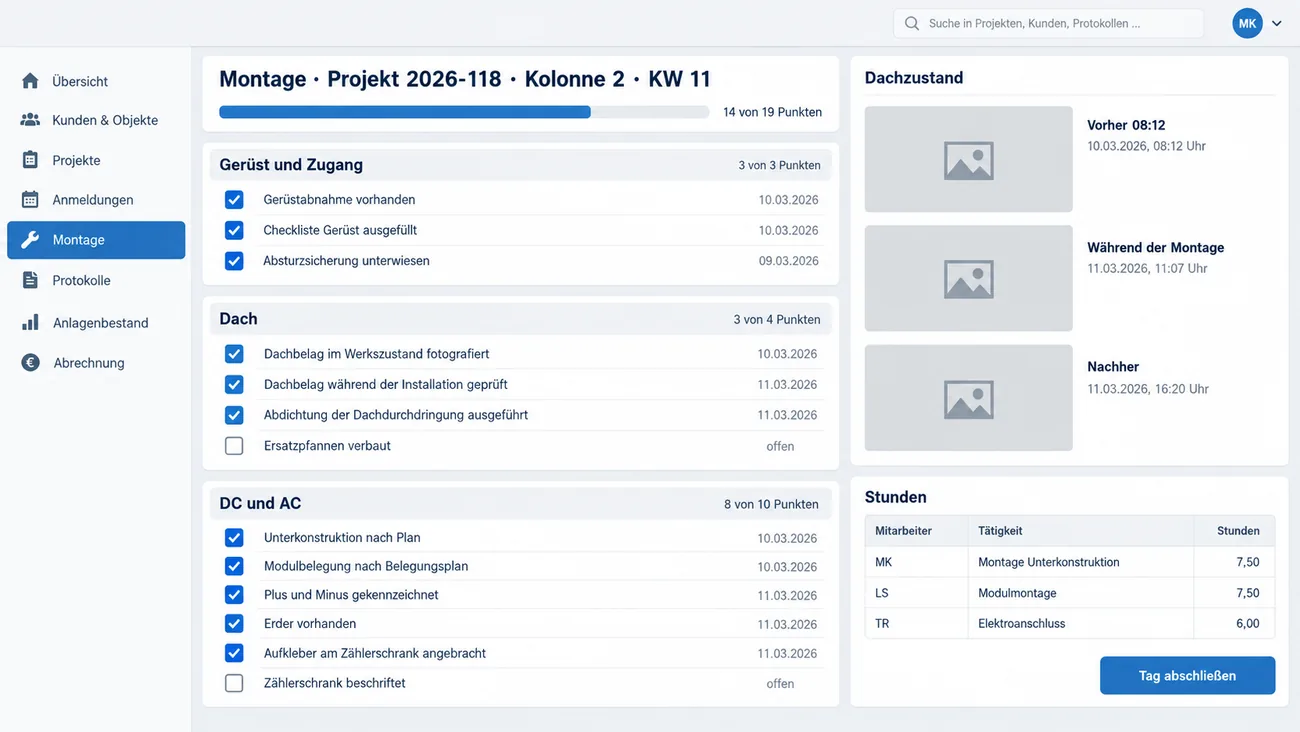
Task: Uncheck Gerüstabnahme vorhanden
Action: tap(234, 200)
